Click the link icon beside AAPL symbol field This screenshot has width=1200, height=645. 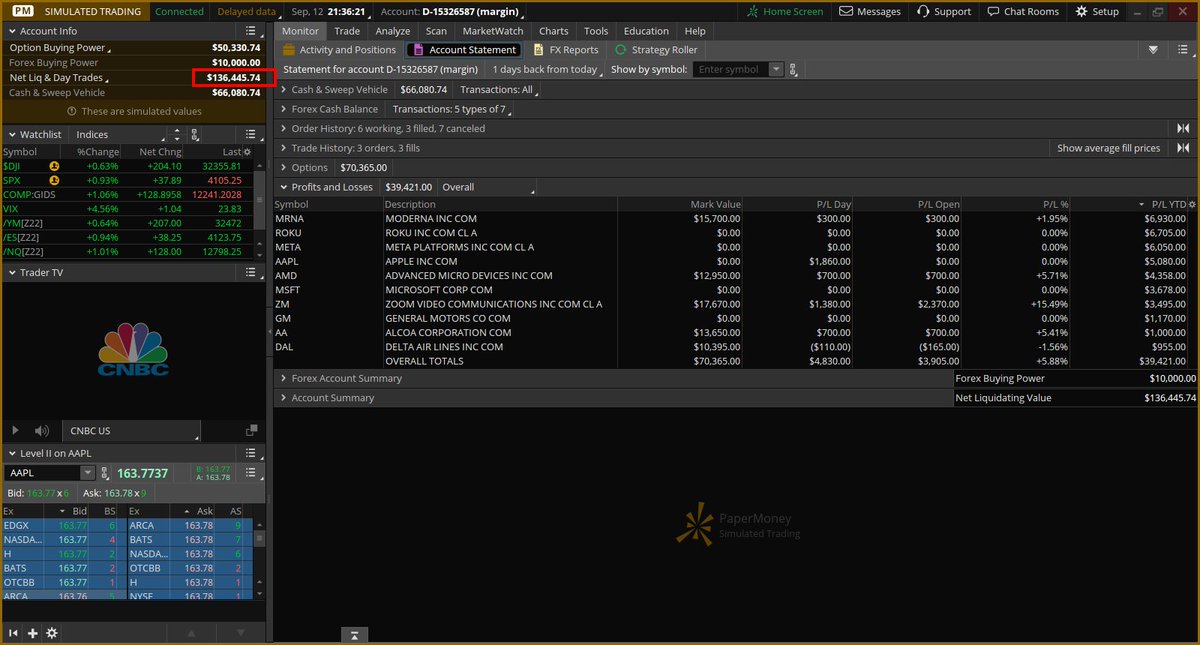[x=105, y=473]
